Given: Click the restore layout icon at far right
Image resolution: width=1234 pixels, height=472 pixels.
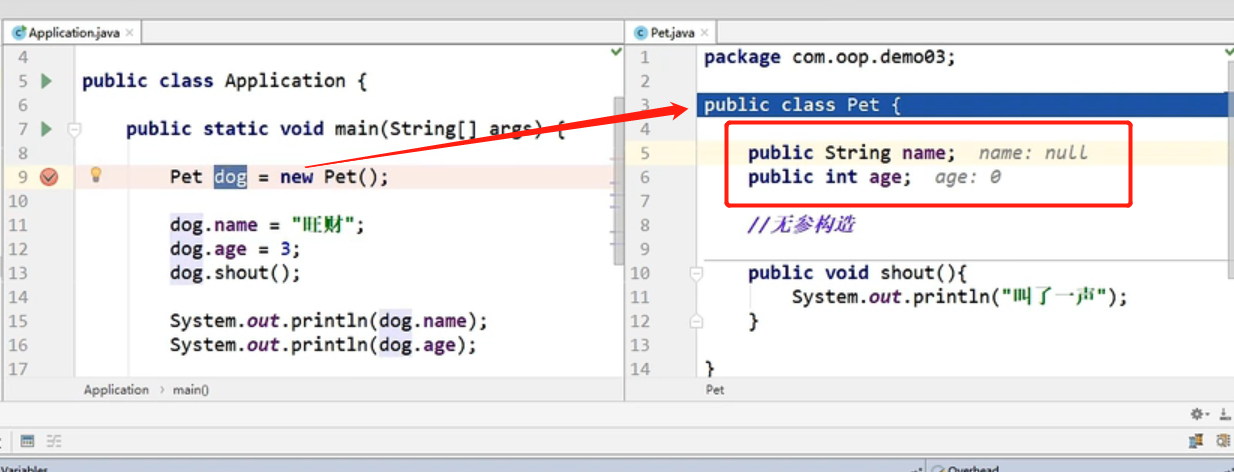Looking at the screenshot, I should click(1196, 441).
